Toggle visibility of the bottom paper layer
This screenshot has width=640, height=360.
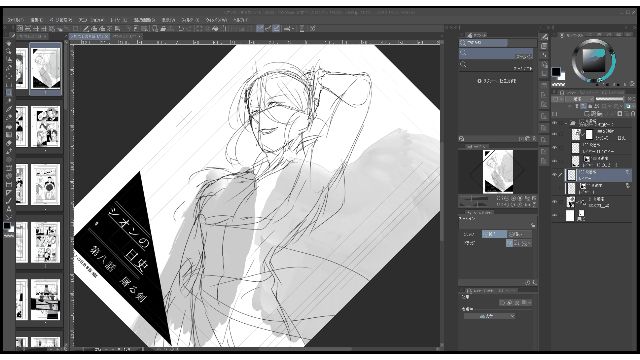(x=555, y=215)
